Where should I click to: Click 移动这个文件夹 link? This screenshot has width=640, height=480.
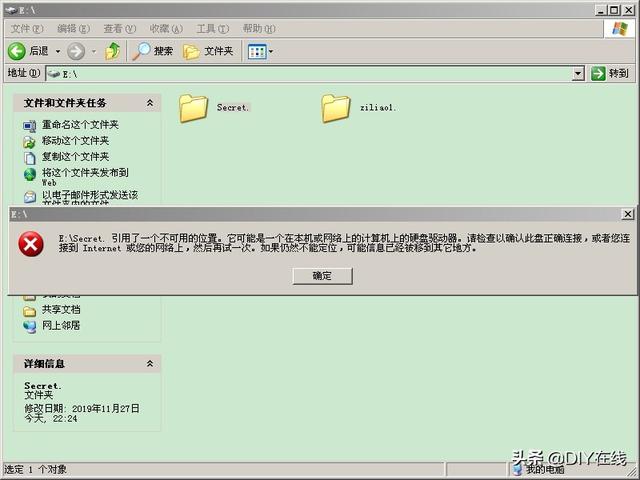[x=76, y=141]
